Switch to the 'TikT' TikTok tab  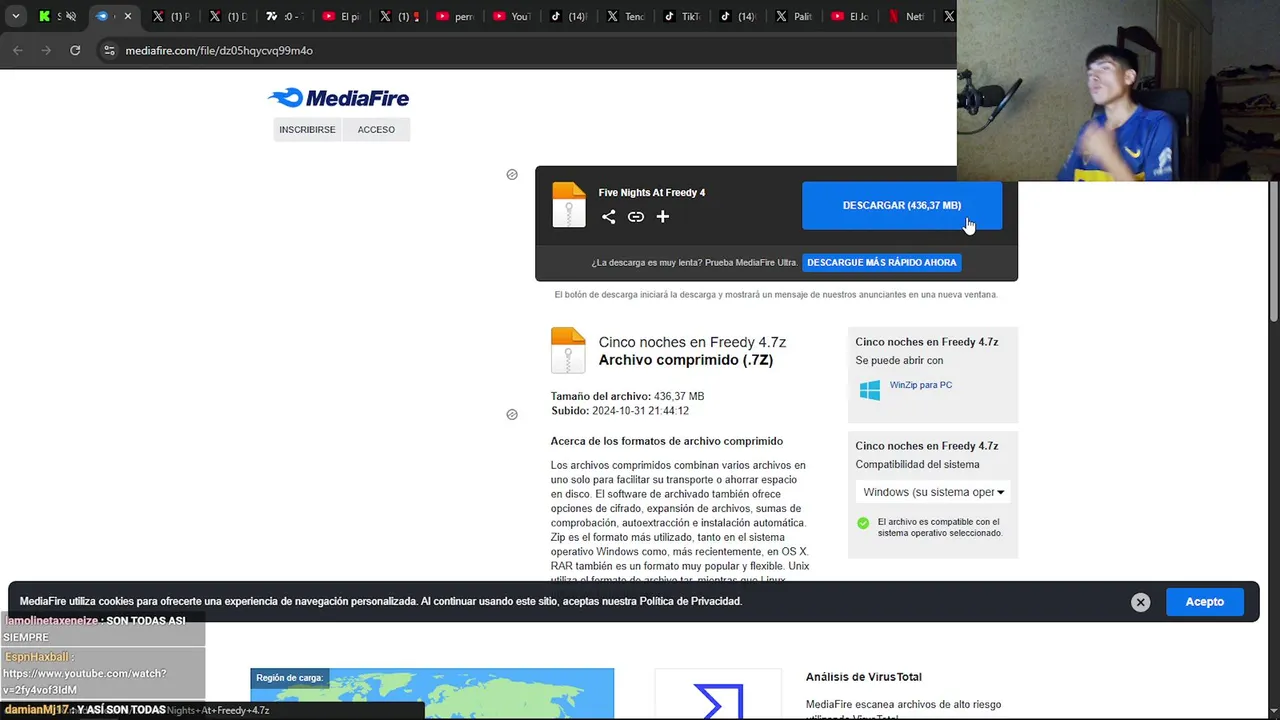click(x=682, y=16)
